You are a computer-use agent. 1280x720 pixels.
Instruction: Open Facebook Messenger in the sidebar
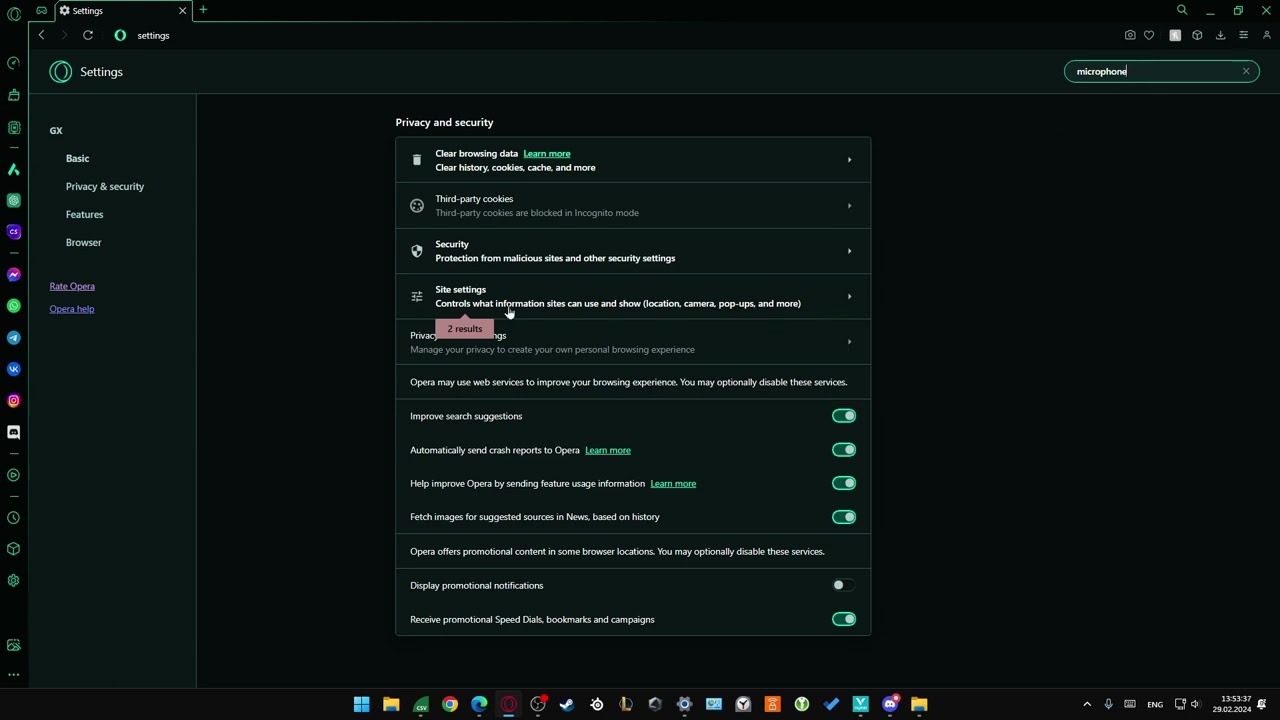pyautogui.click(x=14, y=275)
